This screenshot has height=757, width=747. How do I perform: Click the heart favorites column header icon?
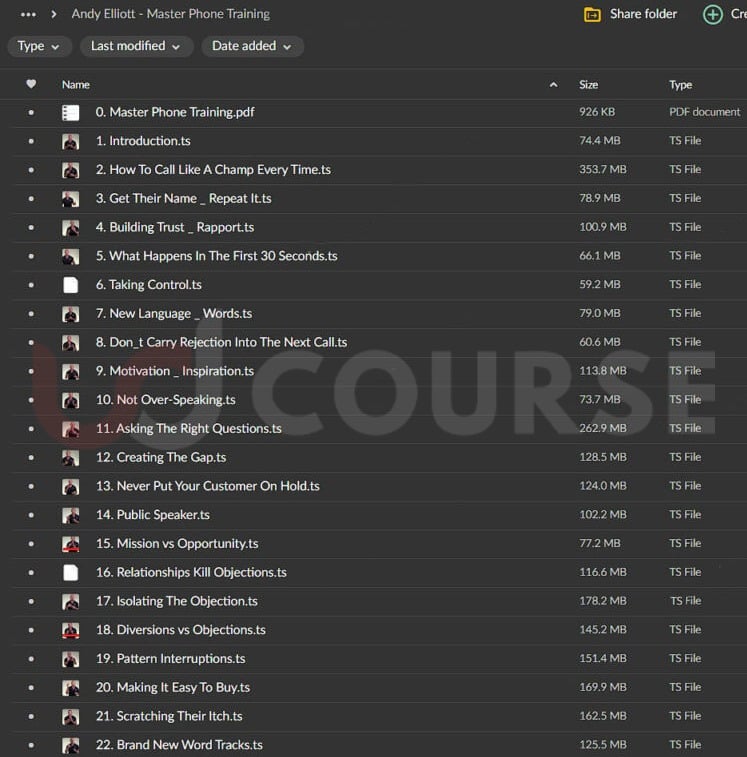(x=31, y=85)
